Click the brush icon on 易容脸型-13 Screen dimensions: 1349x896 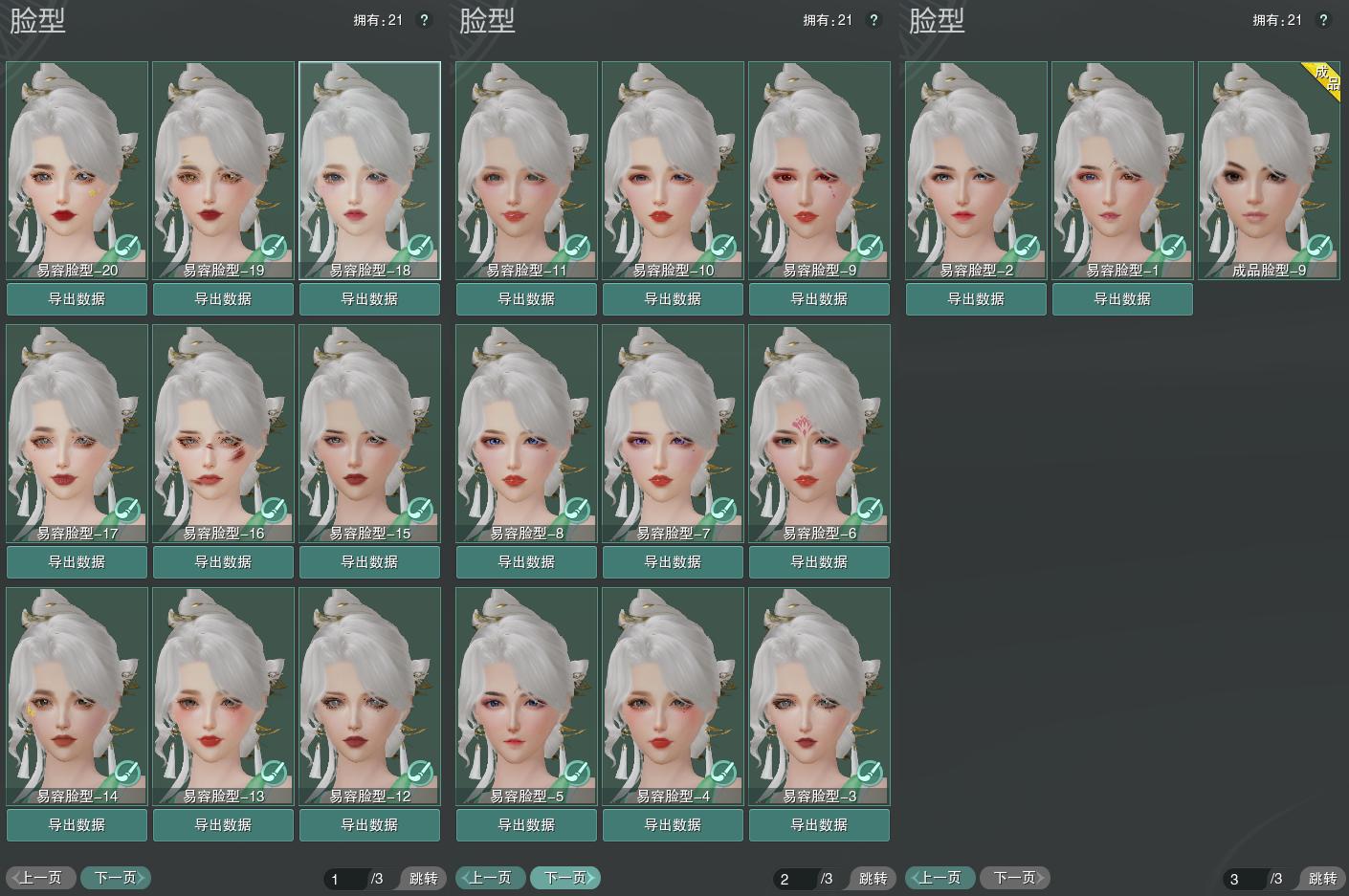tap(274, 774)
